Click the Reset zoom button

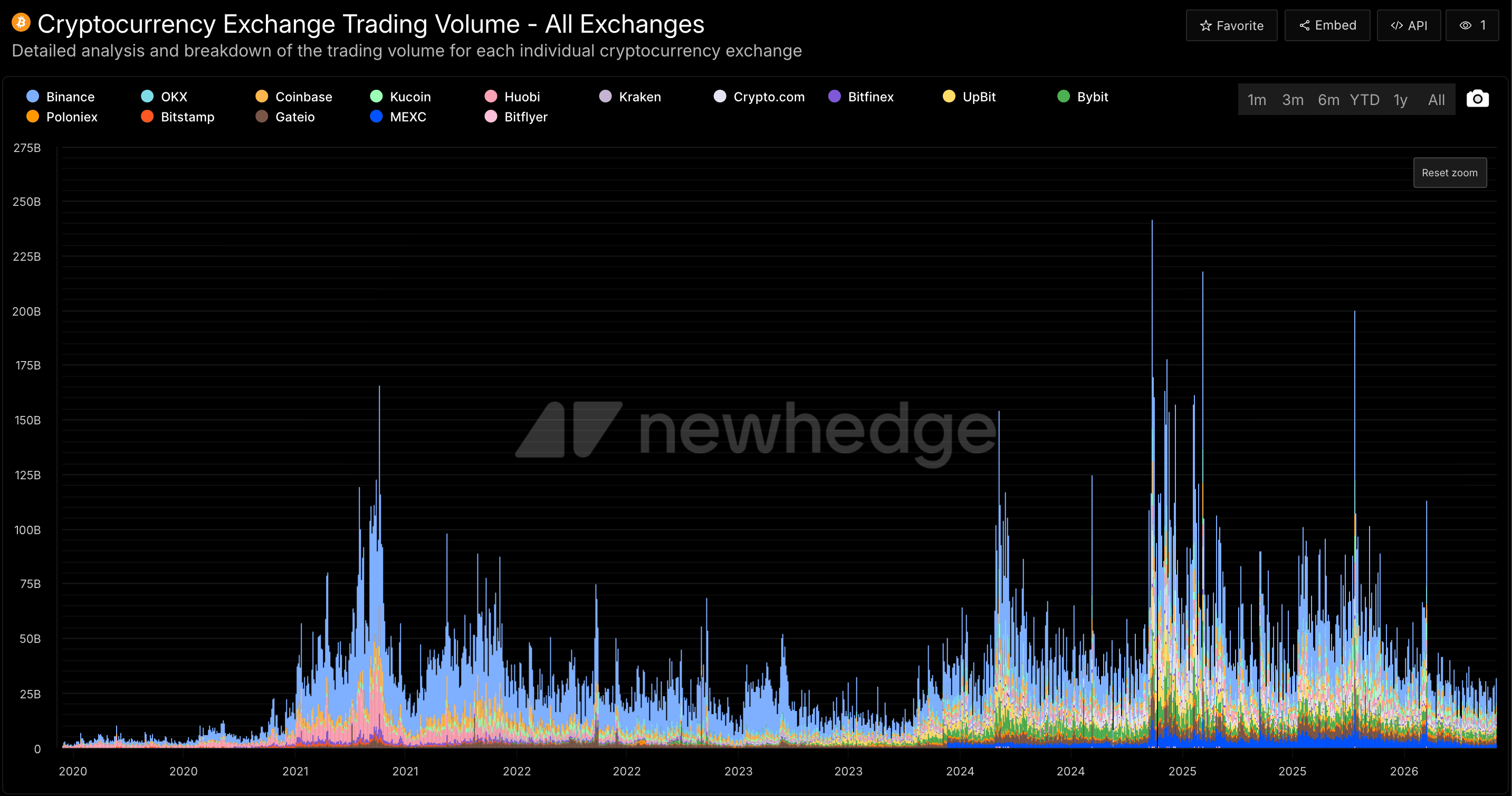(x=1450, y=173)
